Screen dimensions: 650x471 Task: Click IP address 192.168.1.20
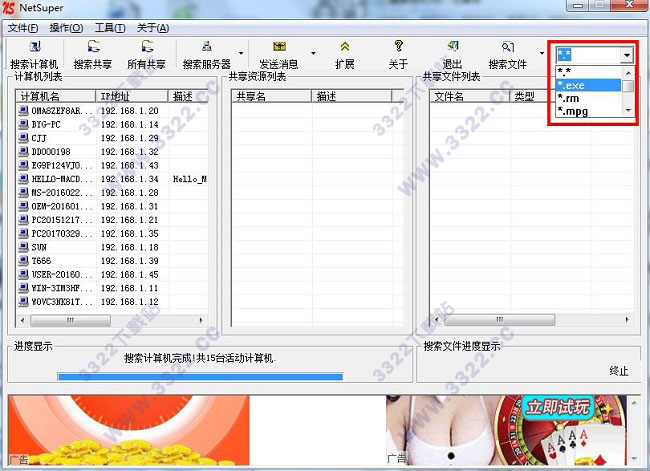130,111
